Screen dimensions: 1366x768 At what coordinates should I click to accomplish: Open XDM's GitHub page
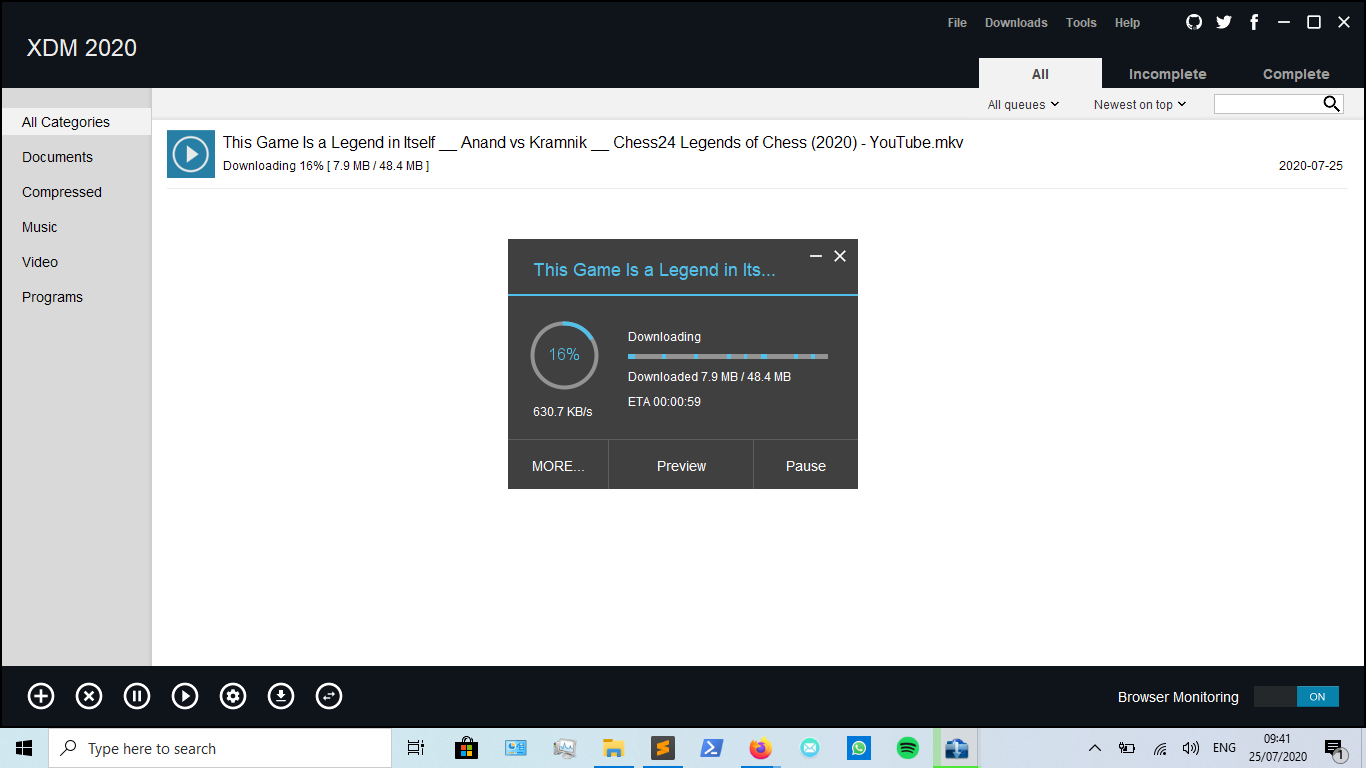tap(1193, 21)
